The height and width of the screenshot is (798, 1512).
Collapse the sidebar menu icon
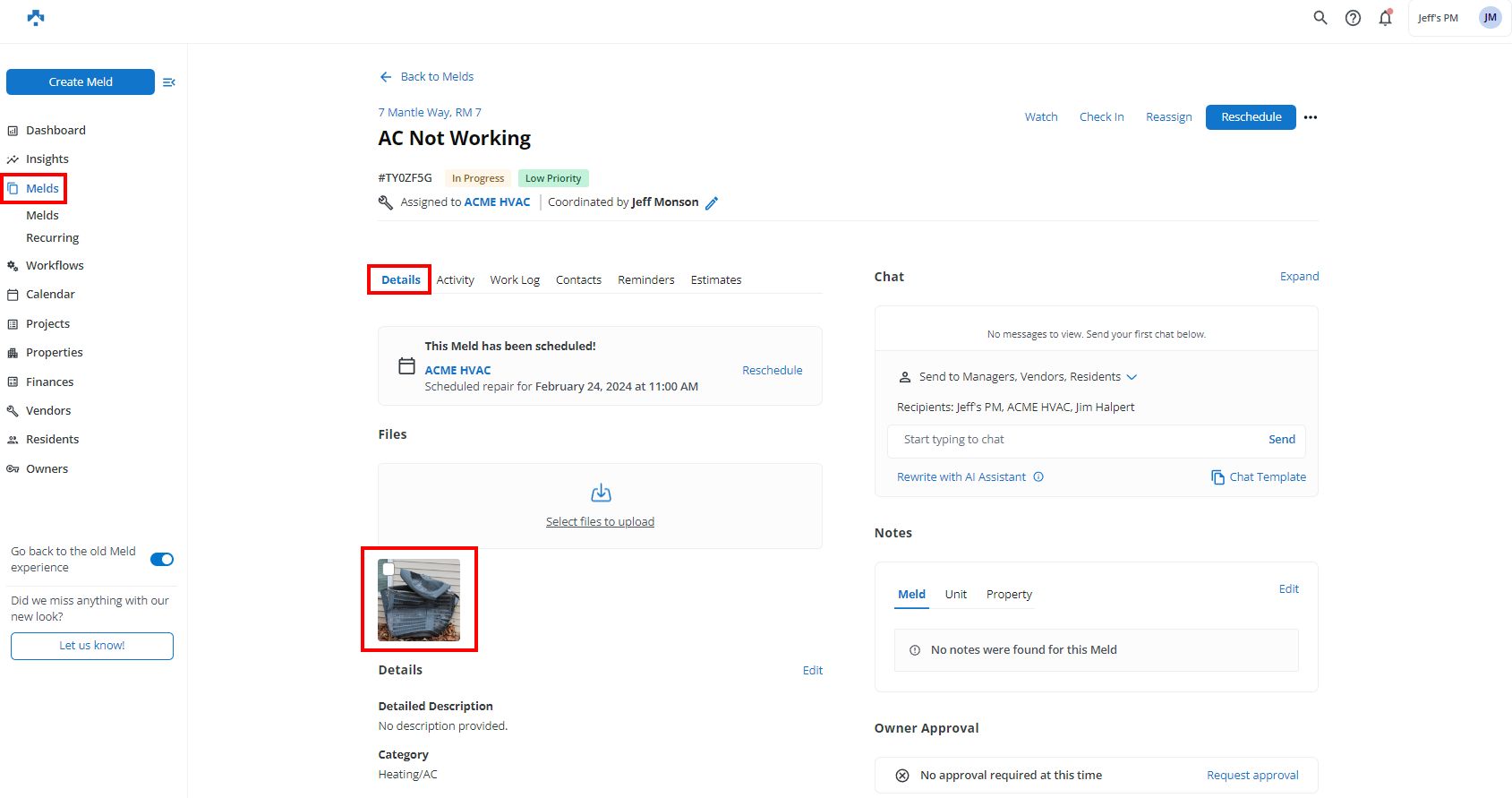(x=168, y=82)
